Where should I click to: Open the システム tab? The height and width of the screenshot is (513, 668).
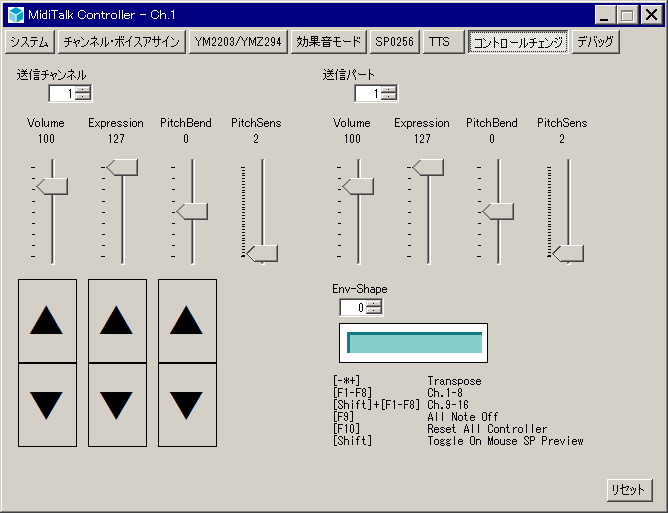[30, 42]
